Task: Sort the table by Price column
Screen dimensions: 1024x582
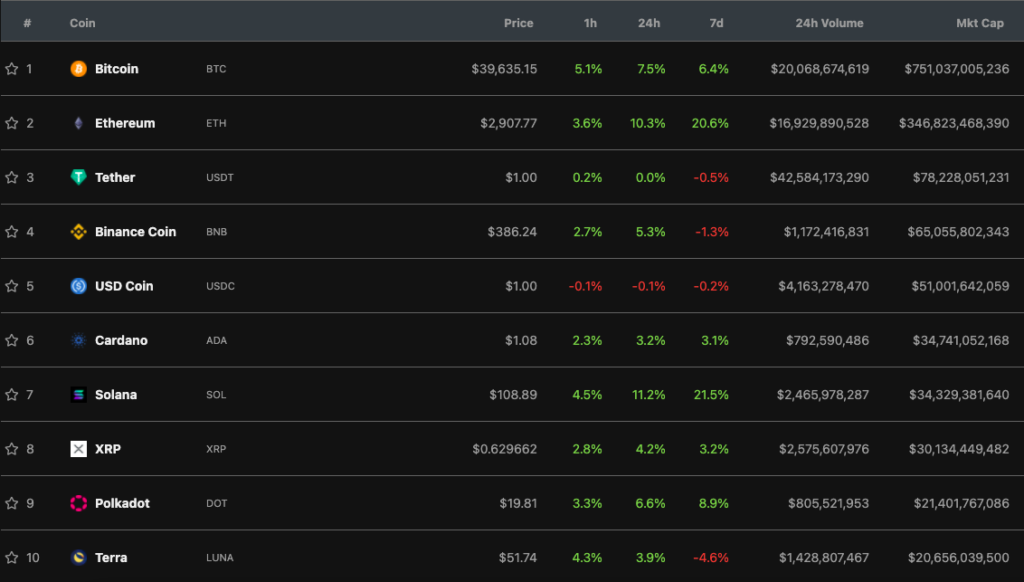Action: point(518,23)
